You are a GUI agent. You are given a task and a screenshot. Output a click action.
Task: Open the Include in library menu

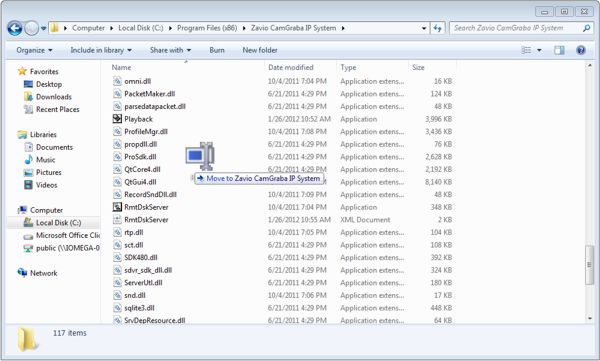101,50
